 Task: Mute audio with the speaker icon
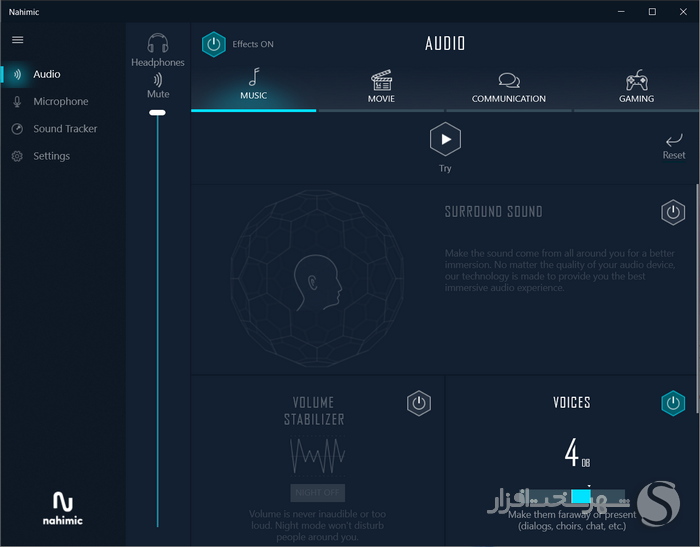[158, 80]
